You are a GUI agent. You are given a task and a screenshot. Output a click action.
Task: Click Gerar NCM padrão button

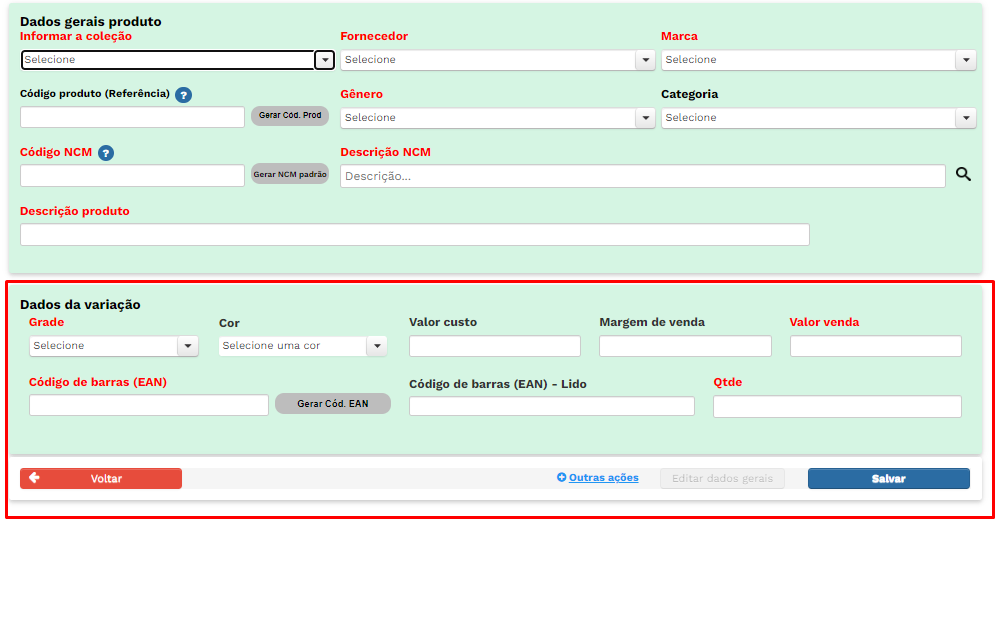tap(290, 175)
